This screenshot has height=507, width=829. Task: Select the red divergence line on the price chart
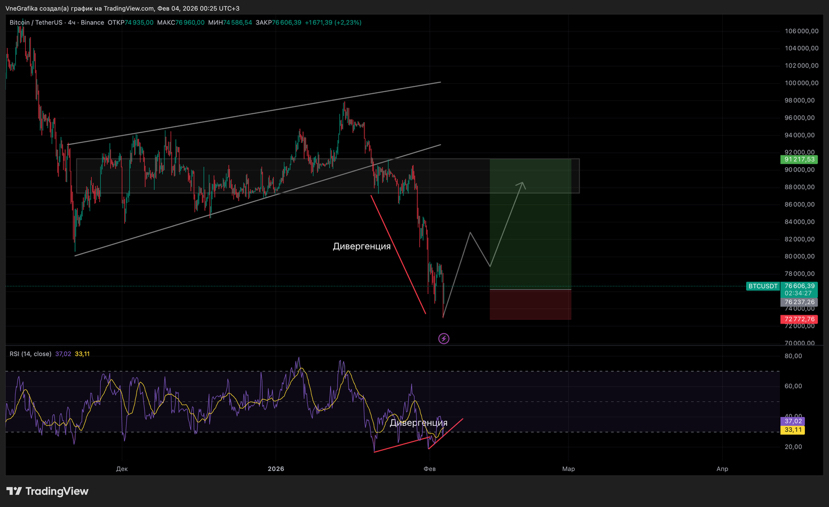pos(398,254)
